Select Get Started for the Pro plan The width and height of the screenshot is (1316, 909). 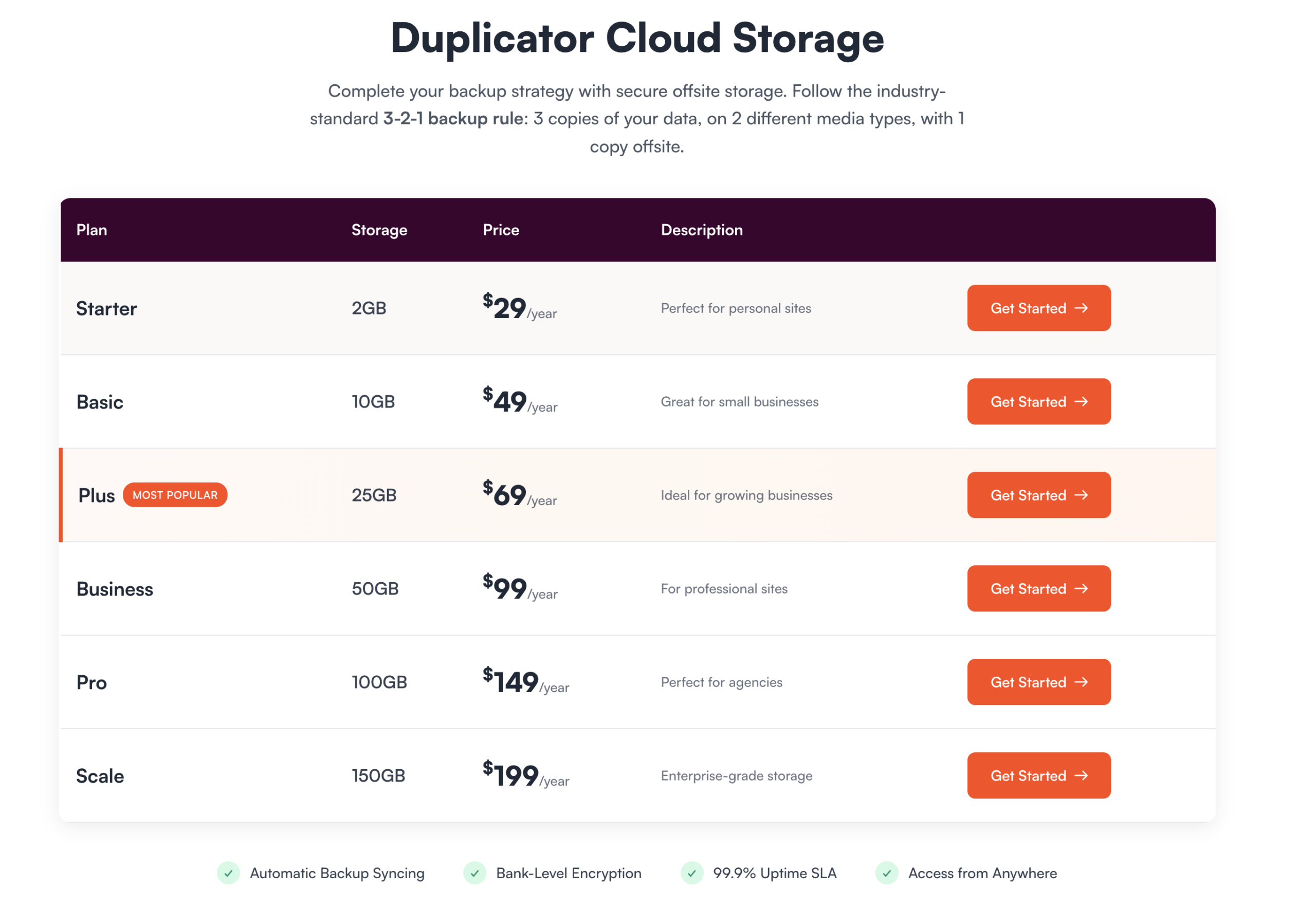point(1038,682)
